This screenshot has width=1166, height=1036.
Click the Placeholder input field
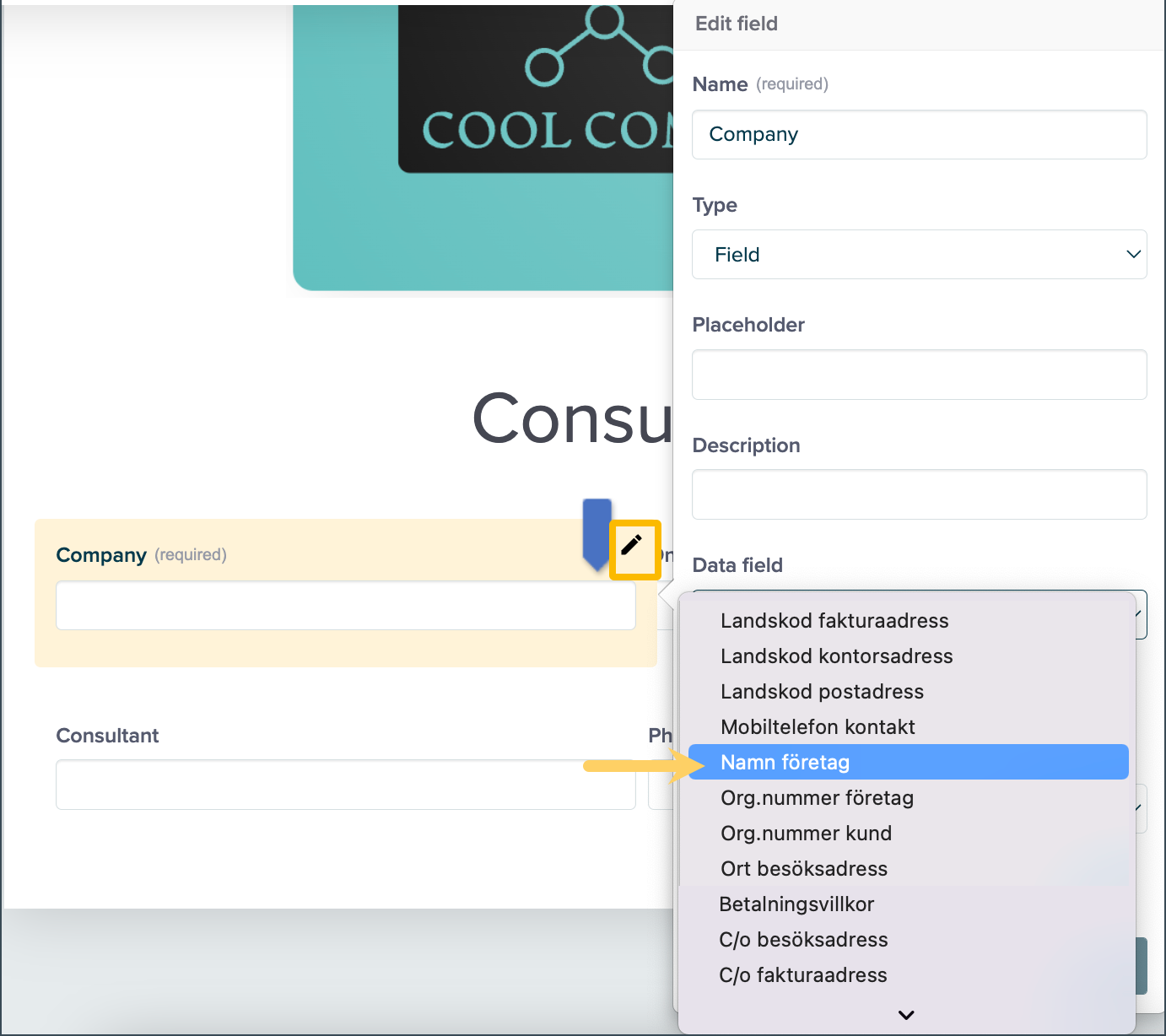pyautogui.click(x=919, y=375)
